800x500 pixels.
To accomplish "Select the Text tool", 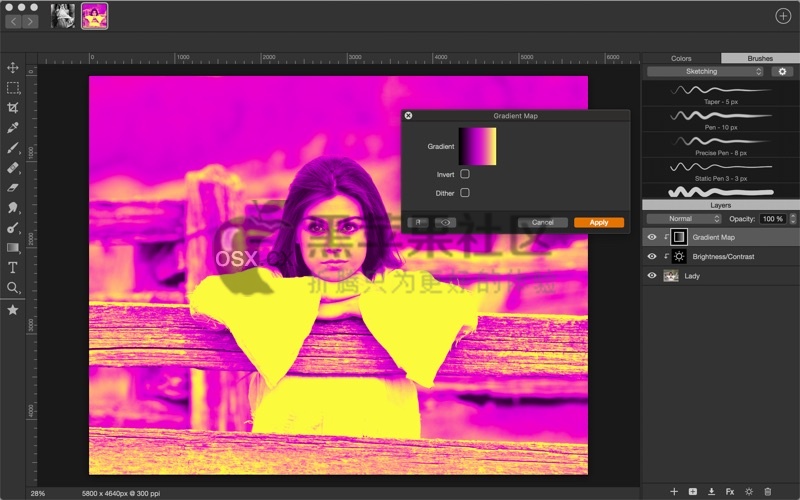I will 13,268.
